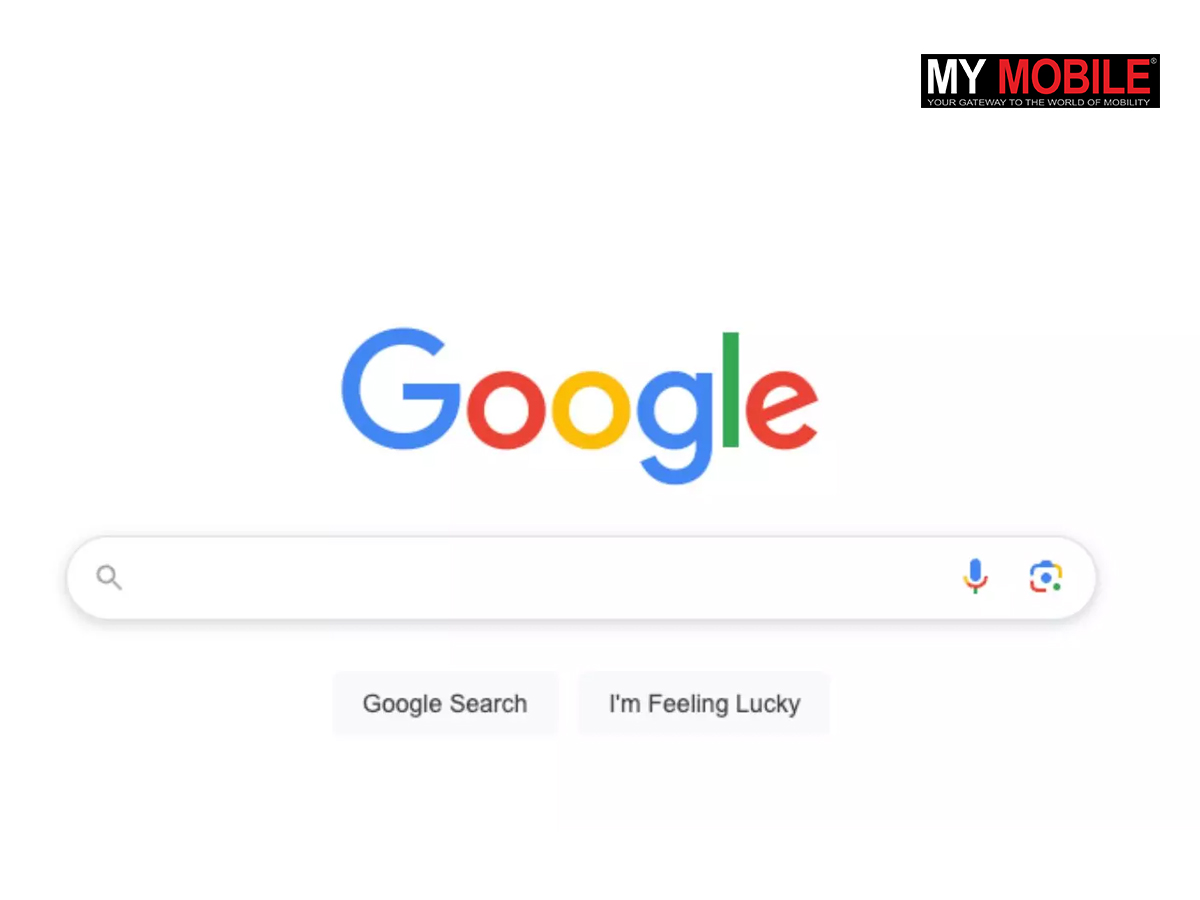1200x900 pixels.
Task: Click the word Search on Google Search button
Action: [x=488, y=704]
